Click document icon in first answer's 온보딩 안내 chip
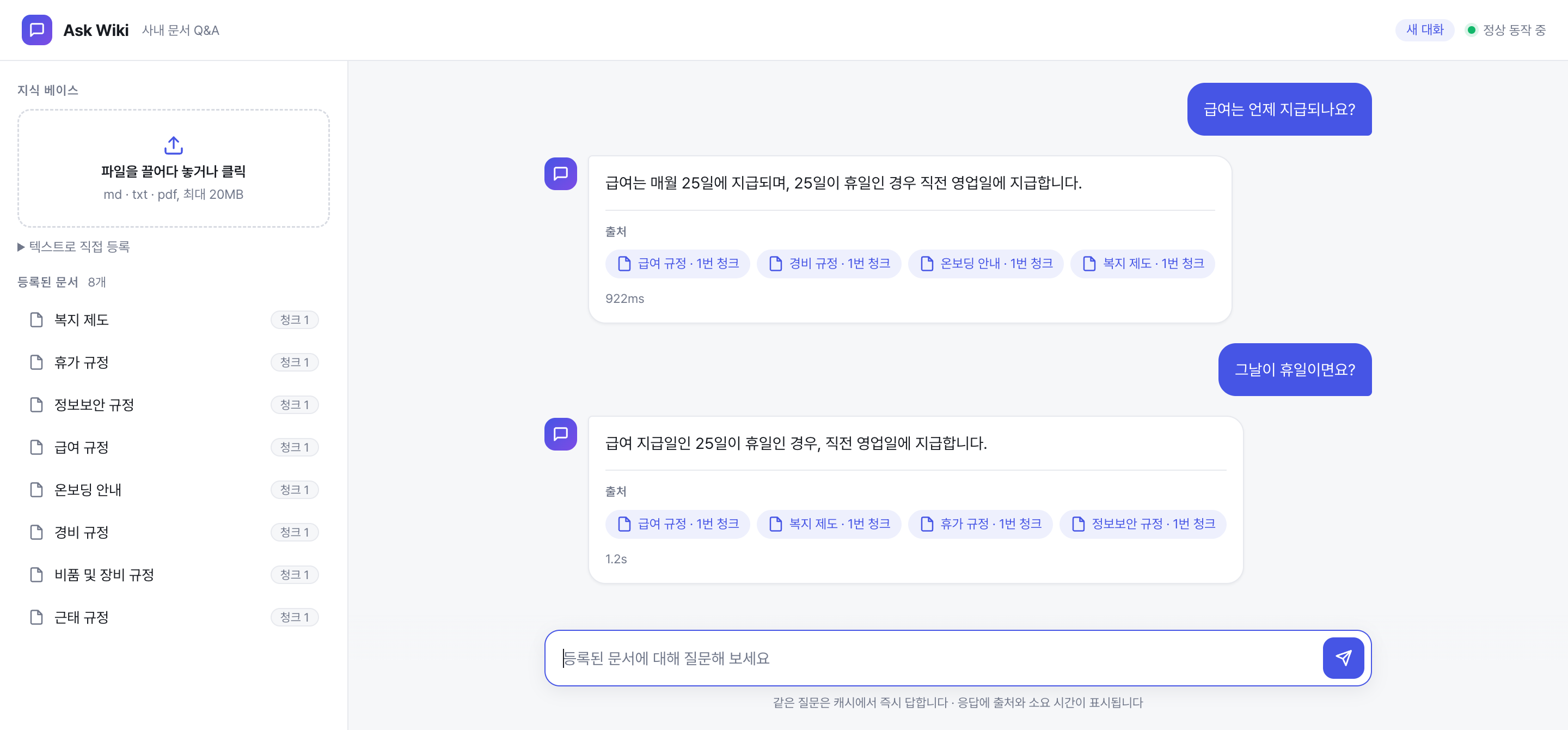This screenshot has height=730, width=1568. [x=927, y=264]
